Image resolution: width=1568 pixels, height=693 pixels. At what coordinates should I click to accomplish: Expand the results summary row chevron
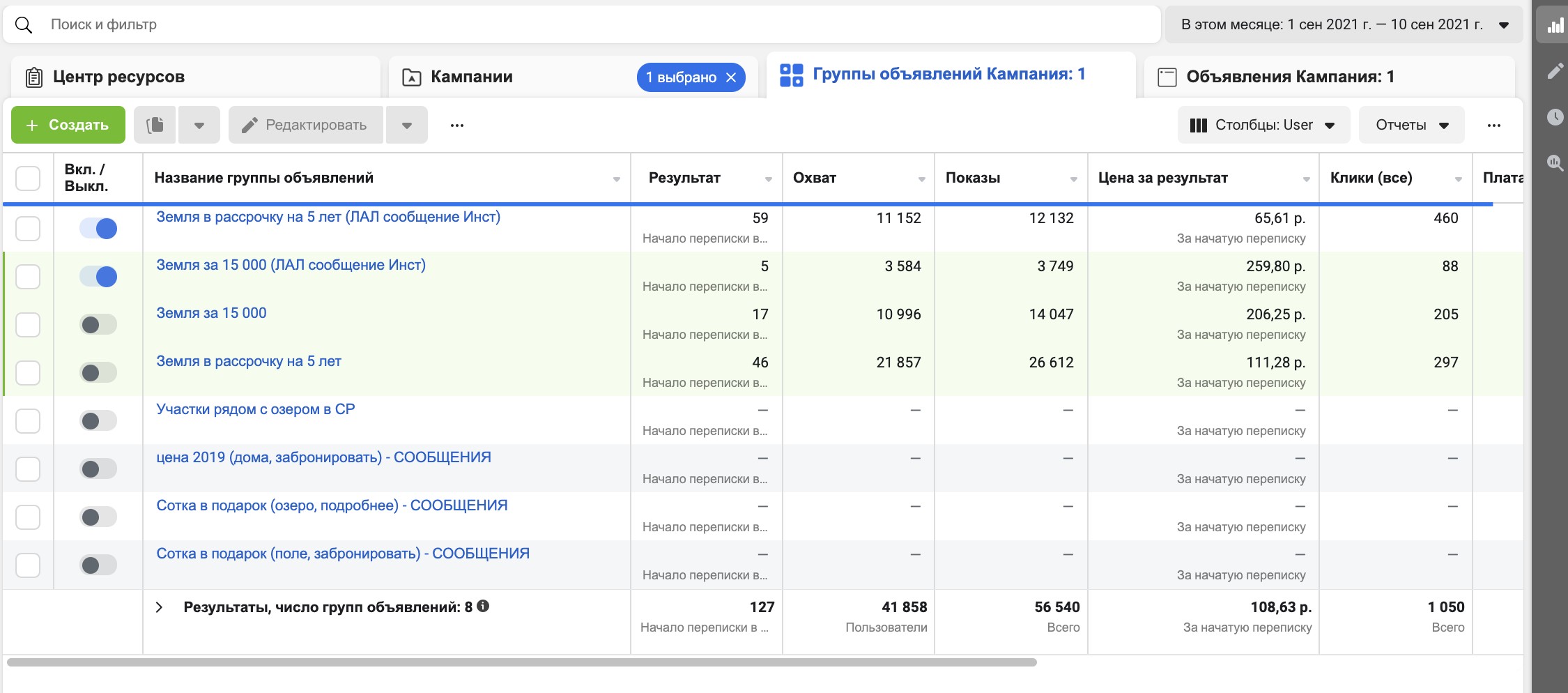pos(159,607)
